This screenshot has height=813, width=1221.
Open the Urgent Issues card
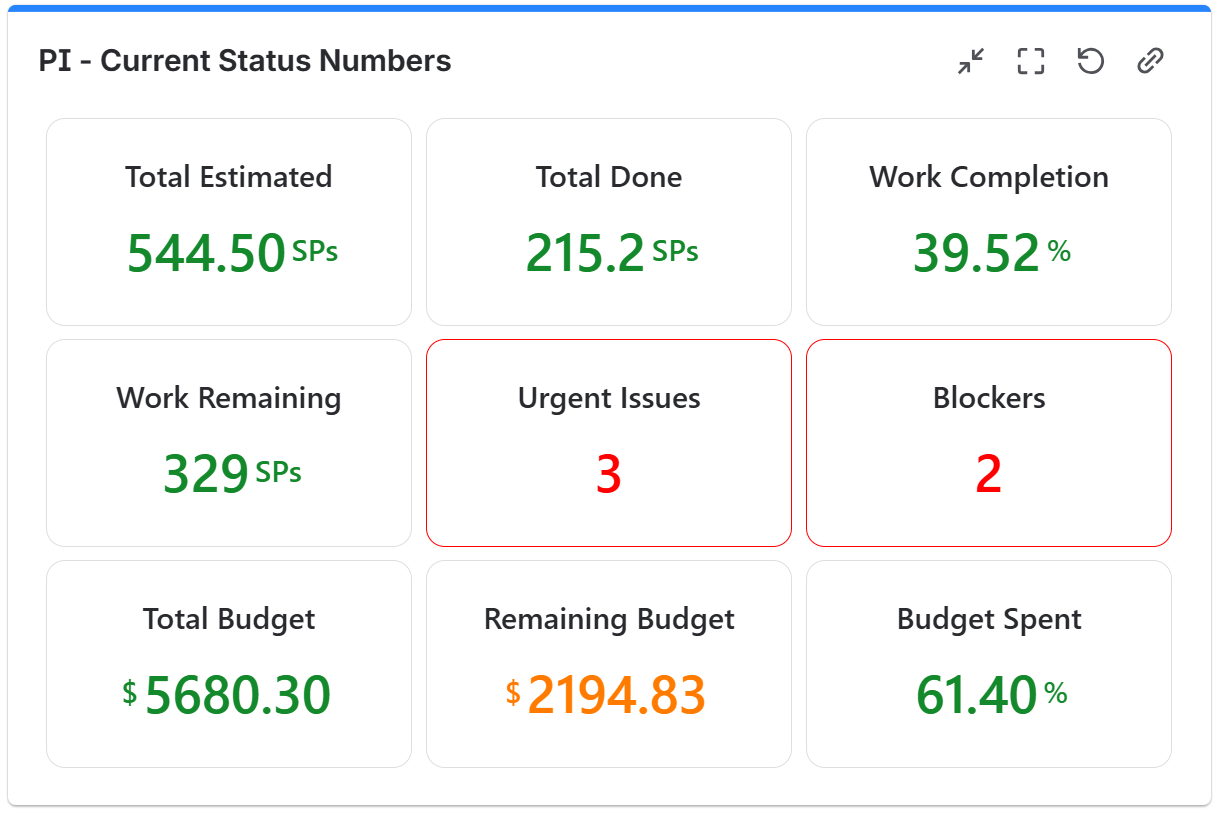pyautogui.click(x=609, y=443)
